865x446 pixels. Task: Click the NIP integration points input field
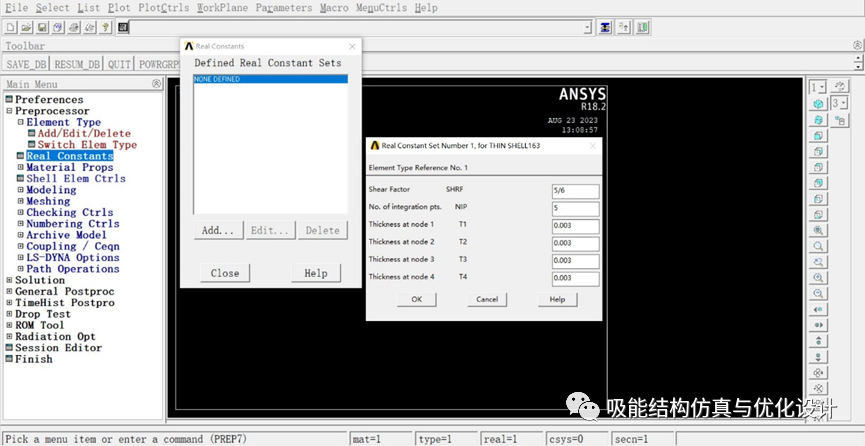click(x=575, y=209)
